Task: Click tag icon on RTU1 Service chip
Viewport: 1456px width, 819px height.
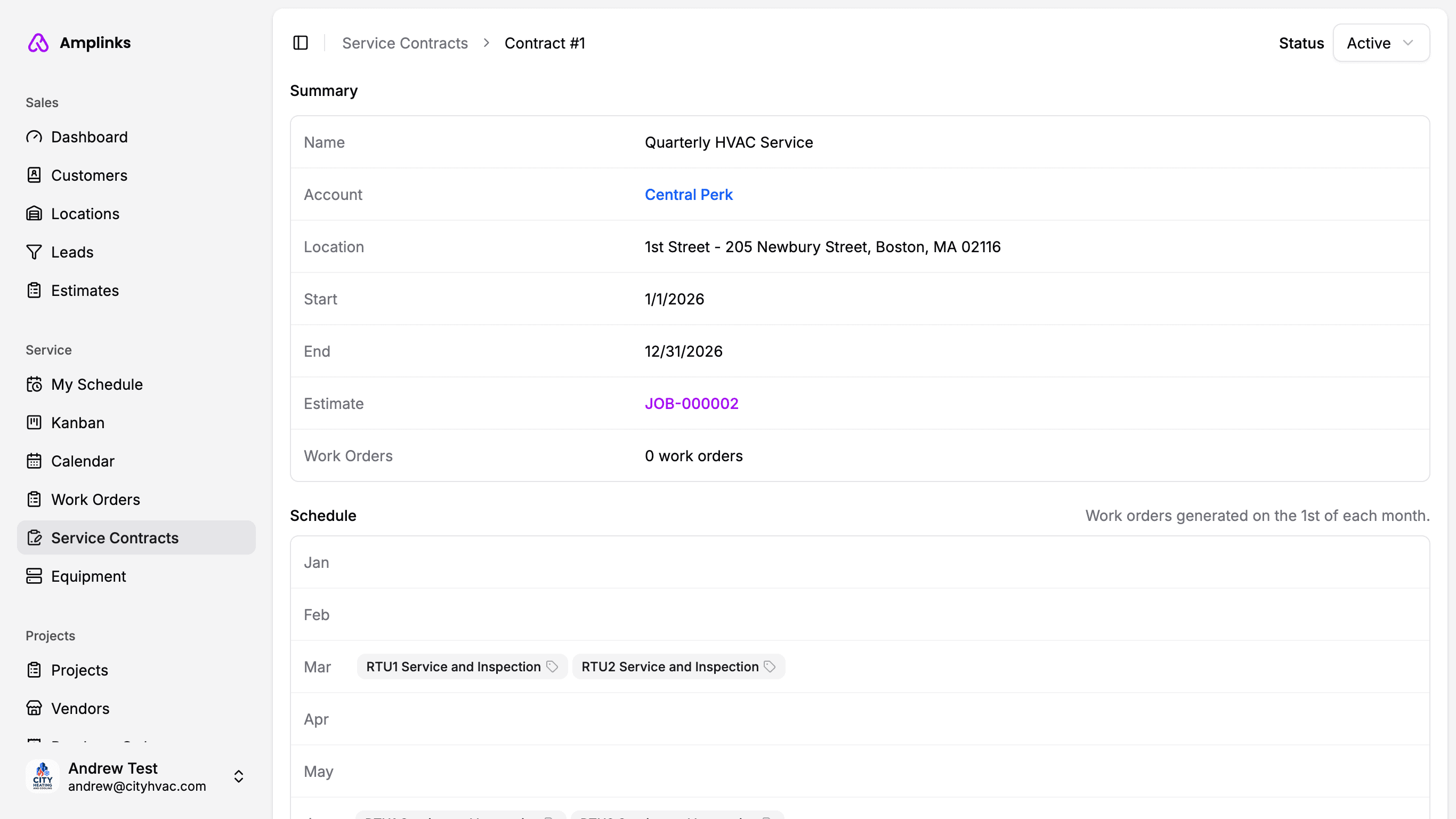Action: click(552, 667)
